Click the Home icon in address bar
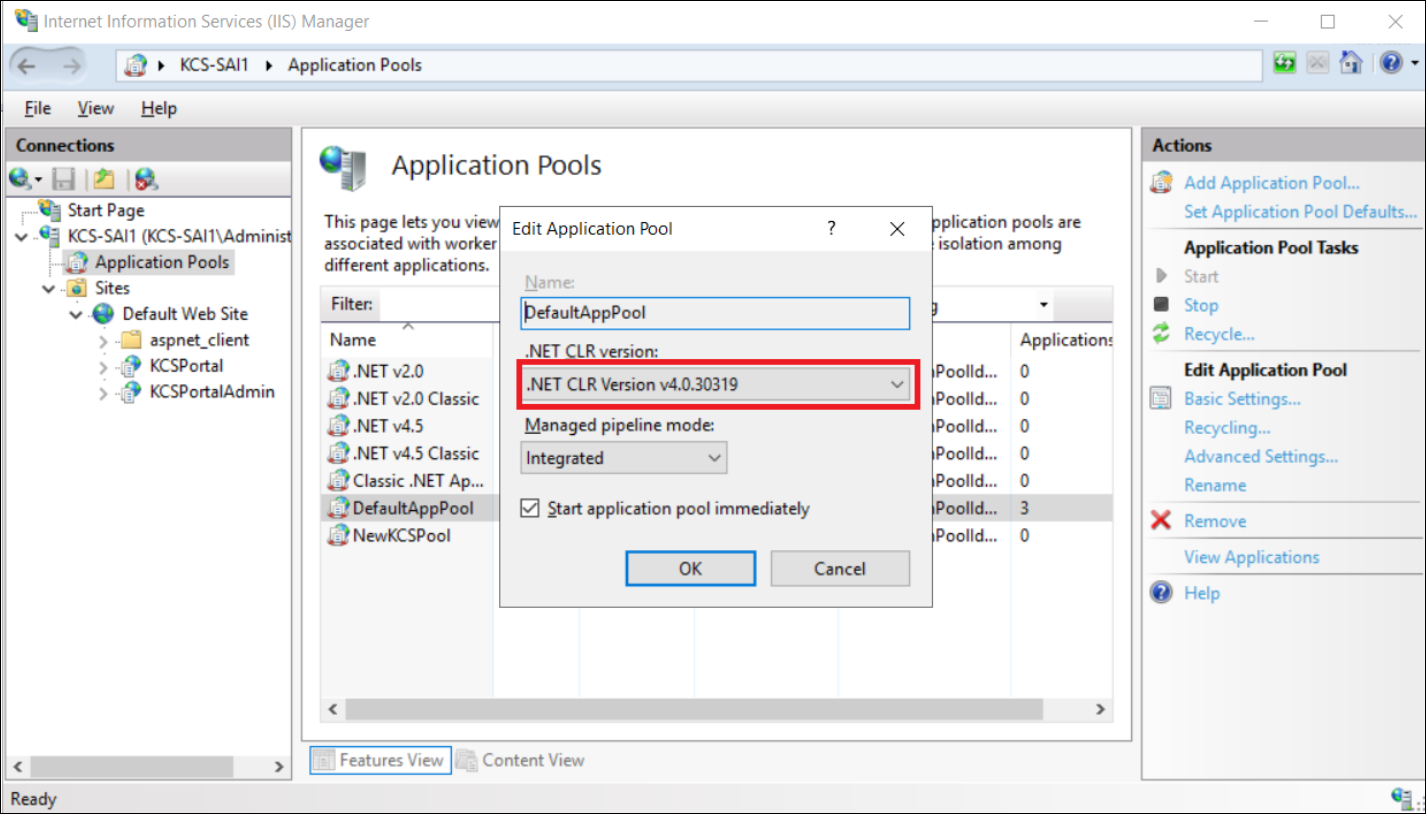1426x814 pixels. (x=1351, y=64)
